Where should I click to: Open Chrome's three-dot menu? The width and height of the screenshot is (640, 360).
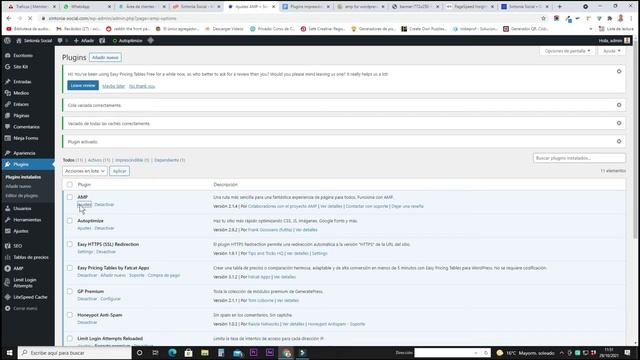[x=631, y=18]
